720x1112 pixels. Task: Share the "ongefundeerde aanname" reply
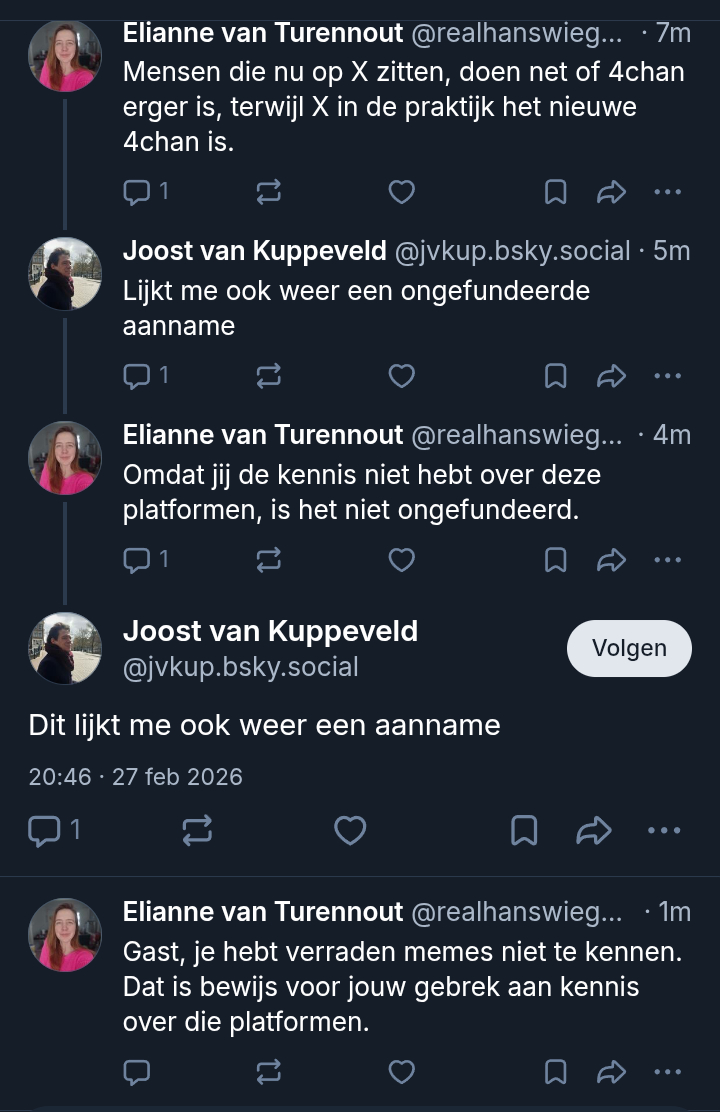[611, 376]
